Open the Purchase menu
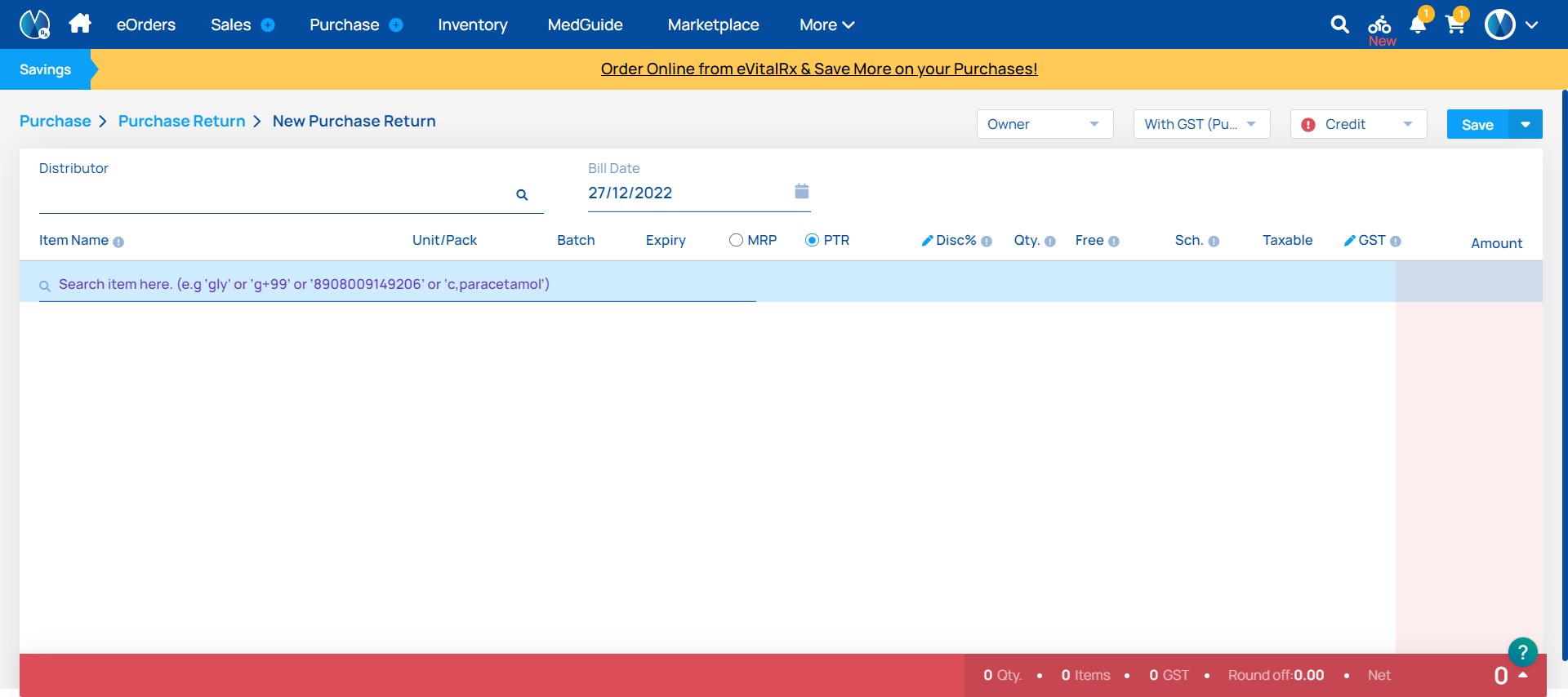This screenshot has height=697, width=1568. pos(344,25)
